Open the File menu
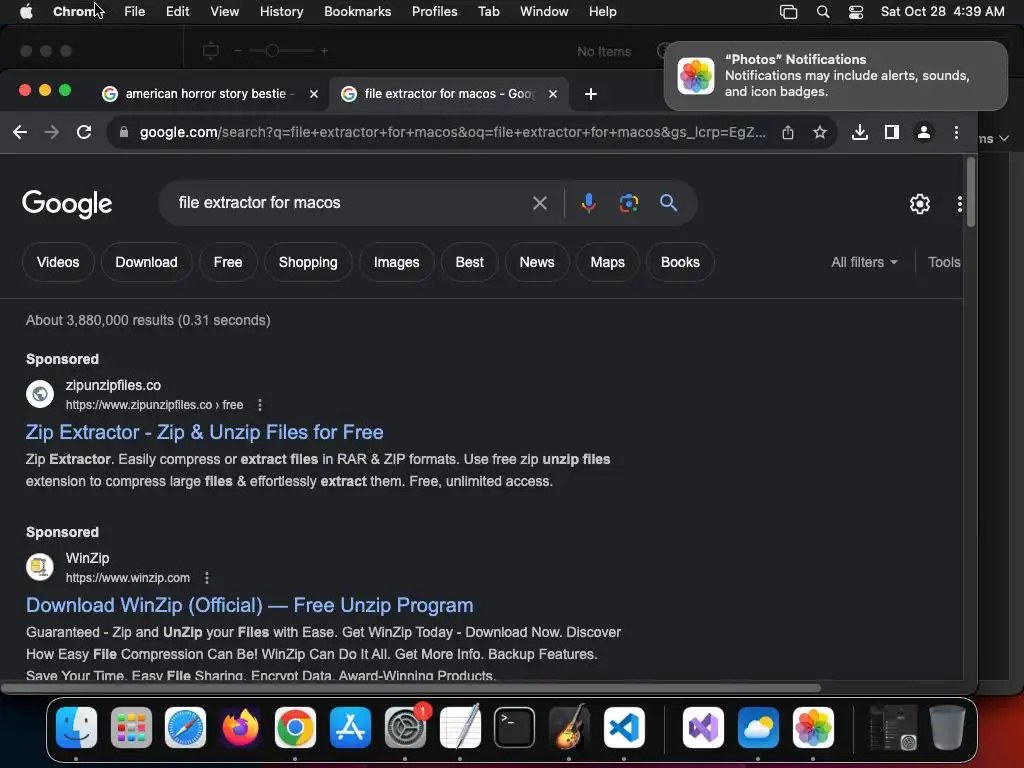Image resolution: width=1024 pixels, height=768 pixels. coord(135,12)
